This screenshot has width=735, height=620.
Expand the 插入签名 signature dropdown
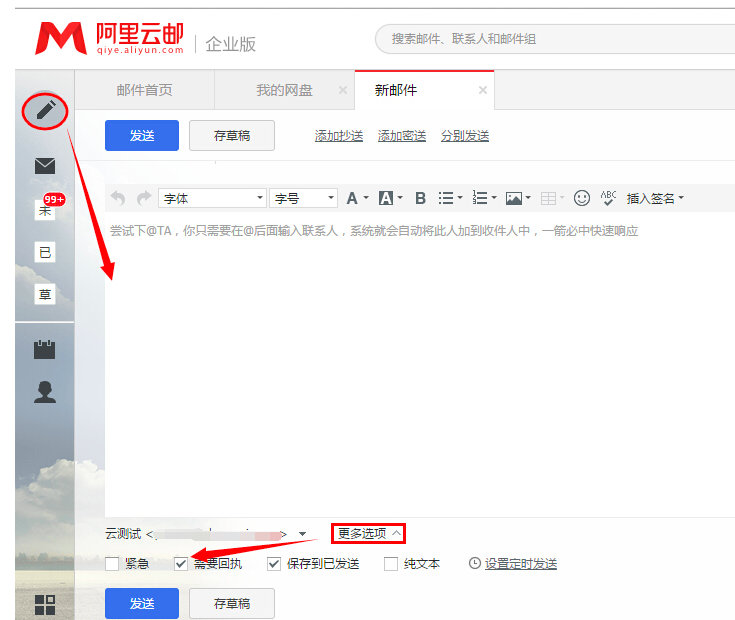point(655,198)
